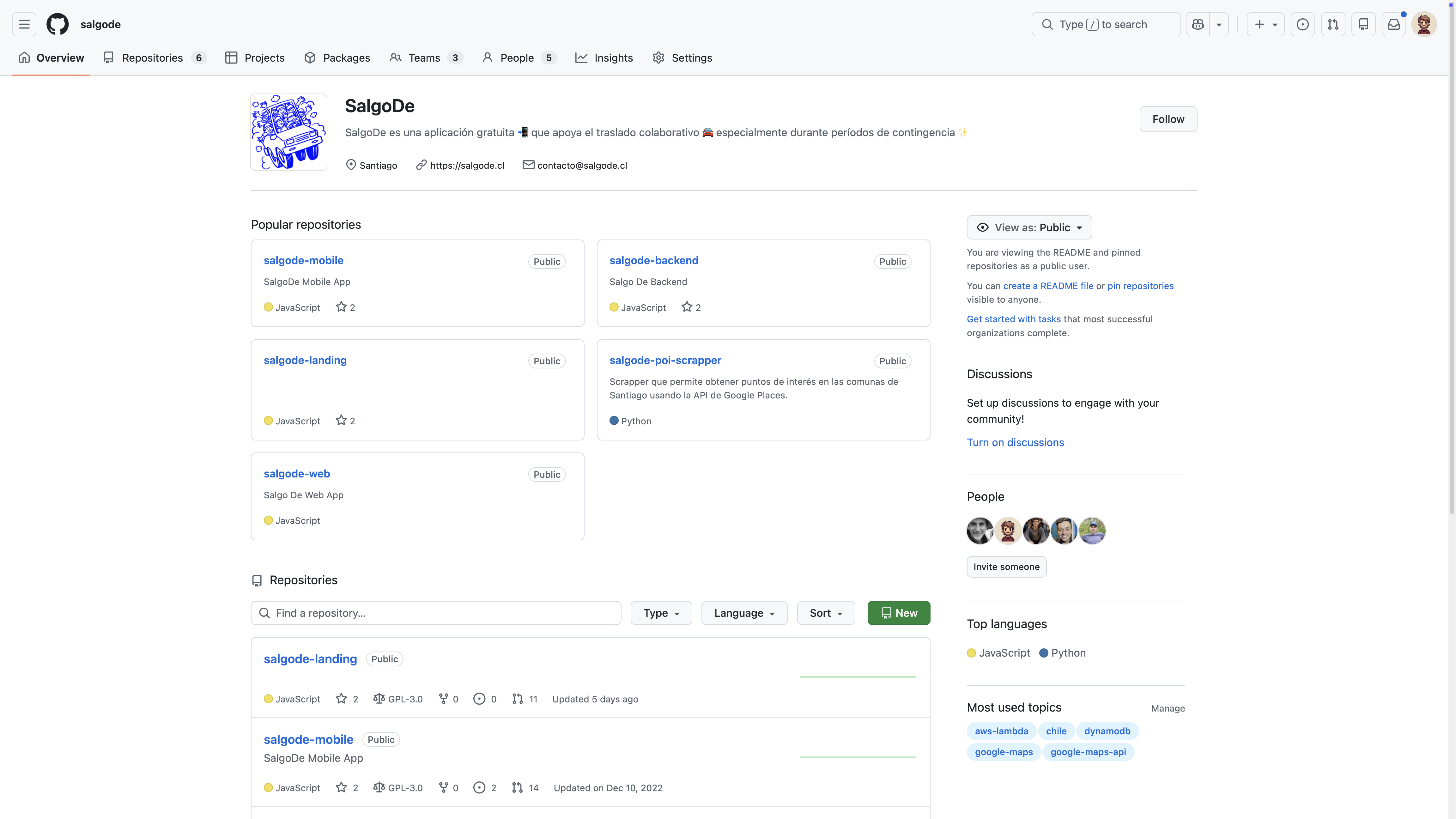Click the GitHub logo home icon
Image resolution: width=1456 pixels, height=819 pixels.
click(x=57, y=24)
